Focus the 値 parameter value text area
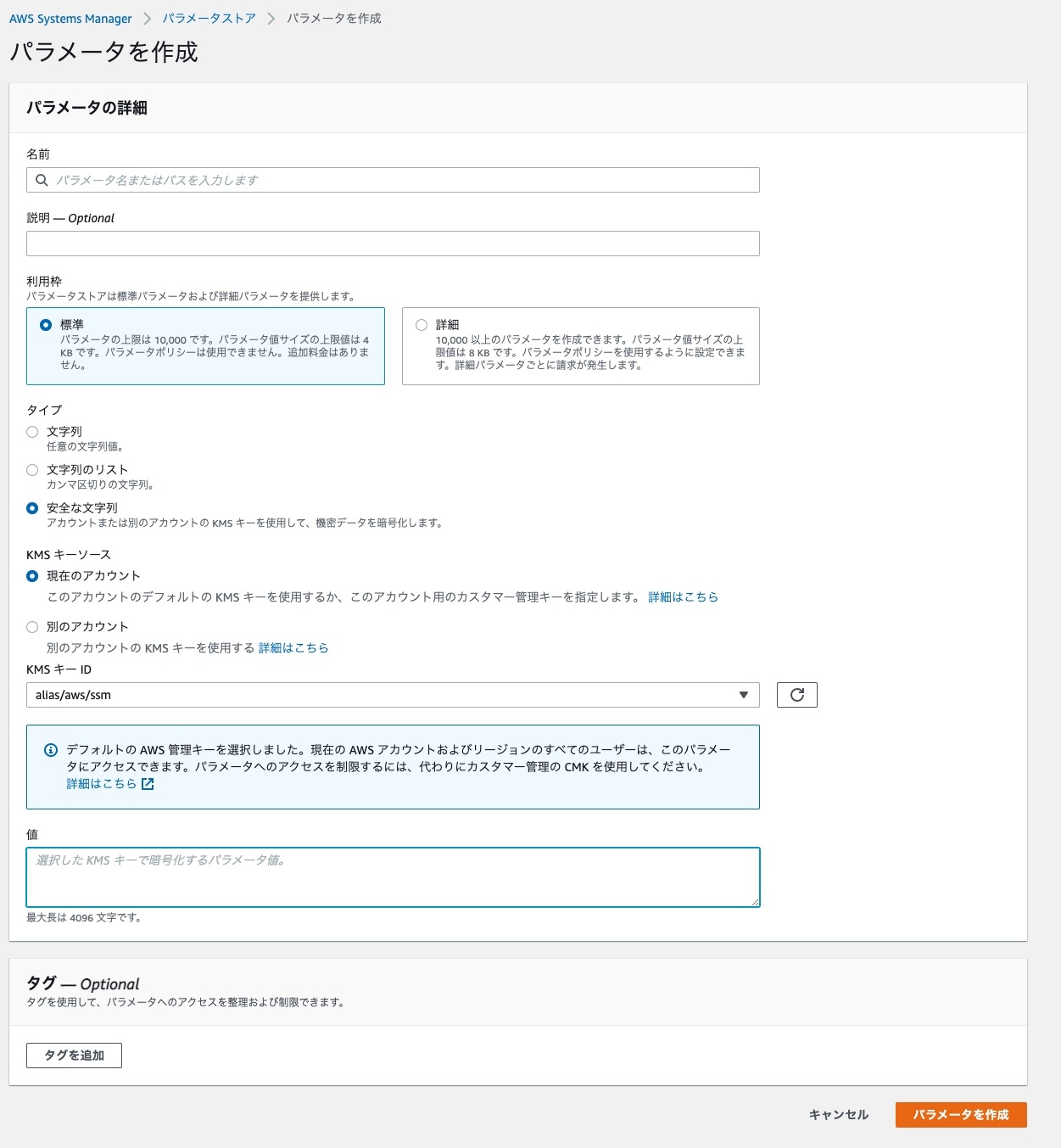This screenshot has height=1148, width=1061. [x=392, y=877]
